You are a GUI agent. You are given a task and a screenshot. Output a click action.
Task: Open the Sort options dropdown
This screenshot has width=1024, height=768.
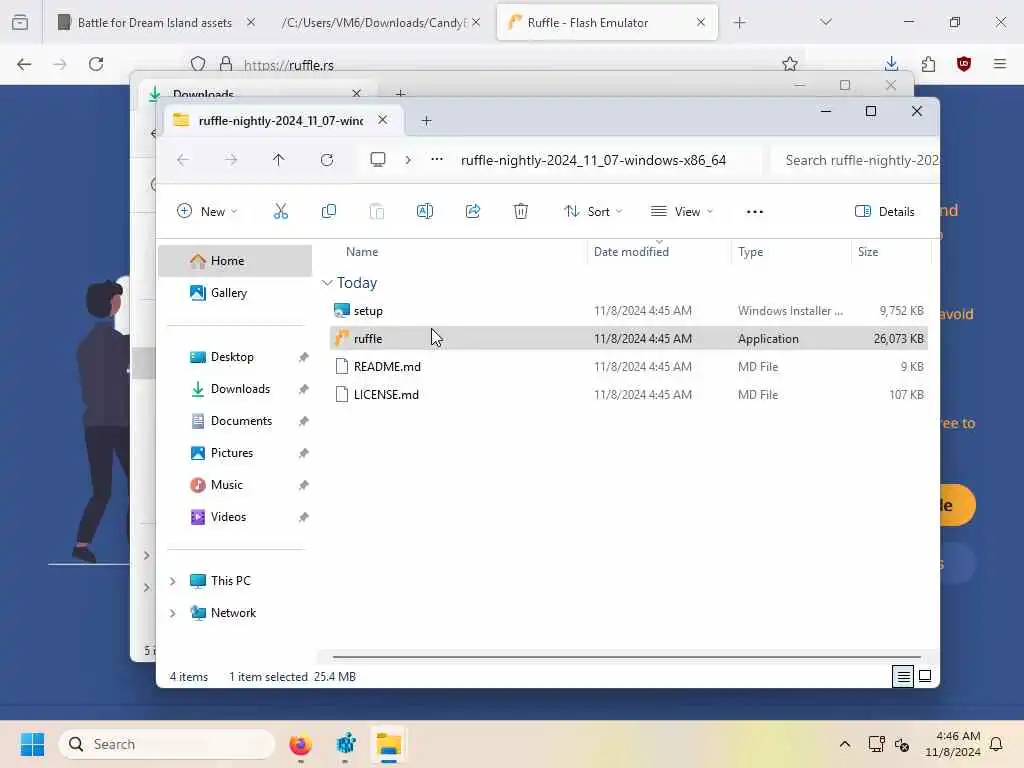tap(593, 212)
